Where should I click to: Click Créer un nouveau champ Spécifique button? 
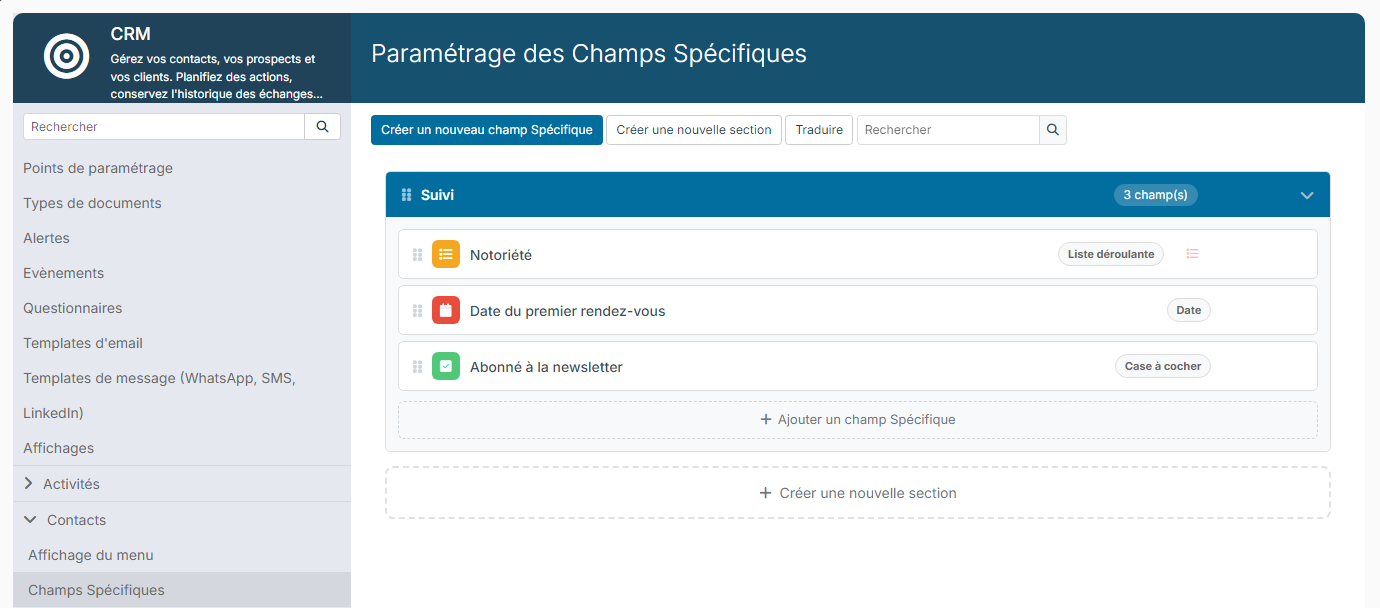tap(487, 130)
